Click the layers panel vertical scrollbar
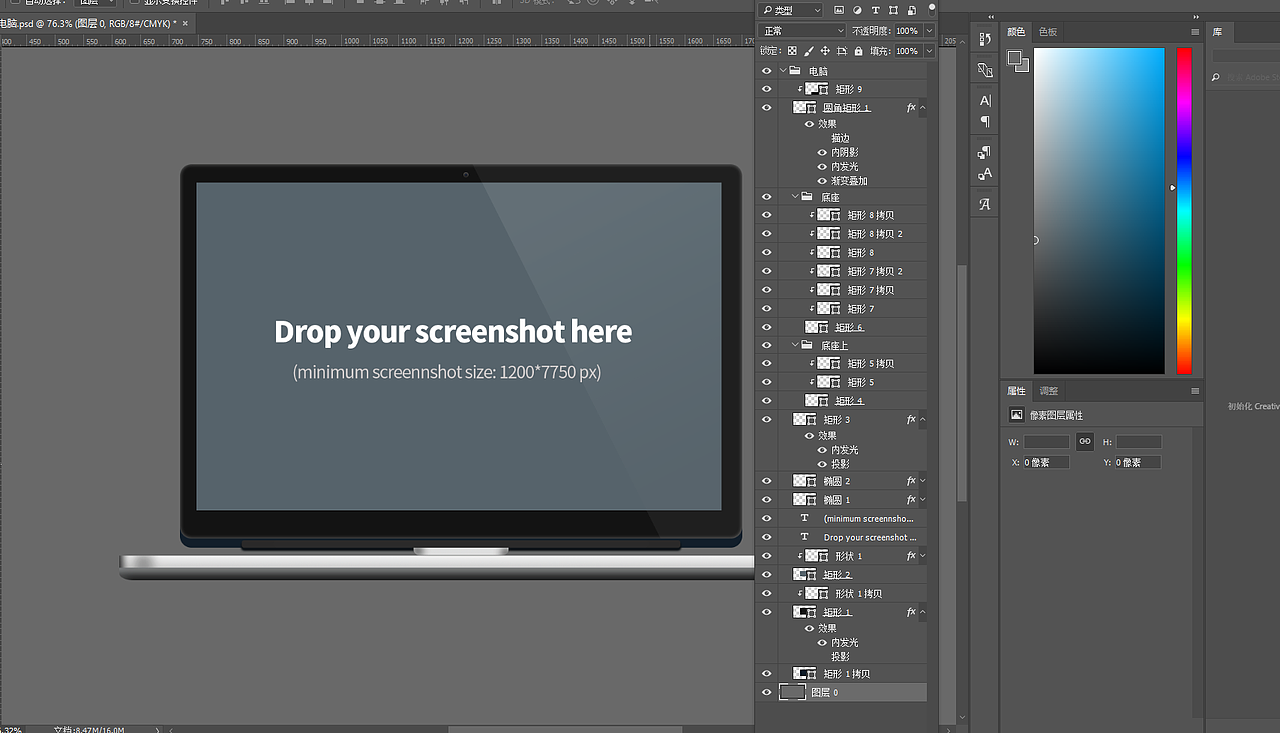 click(962, 383)
